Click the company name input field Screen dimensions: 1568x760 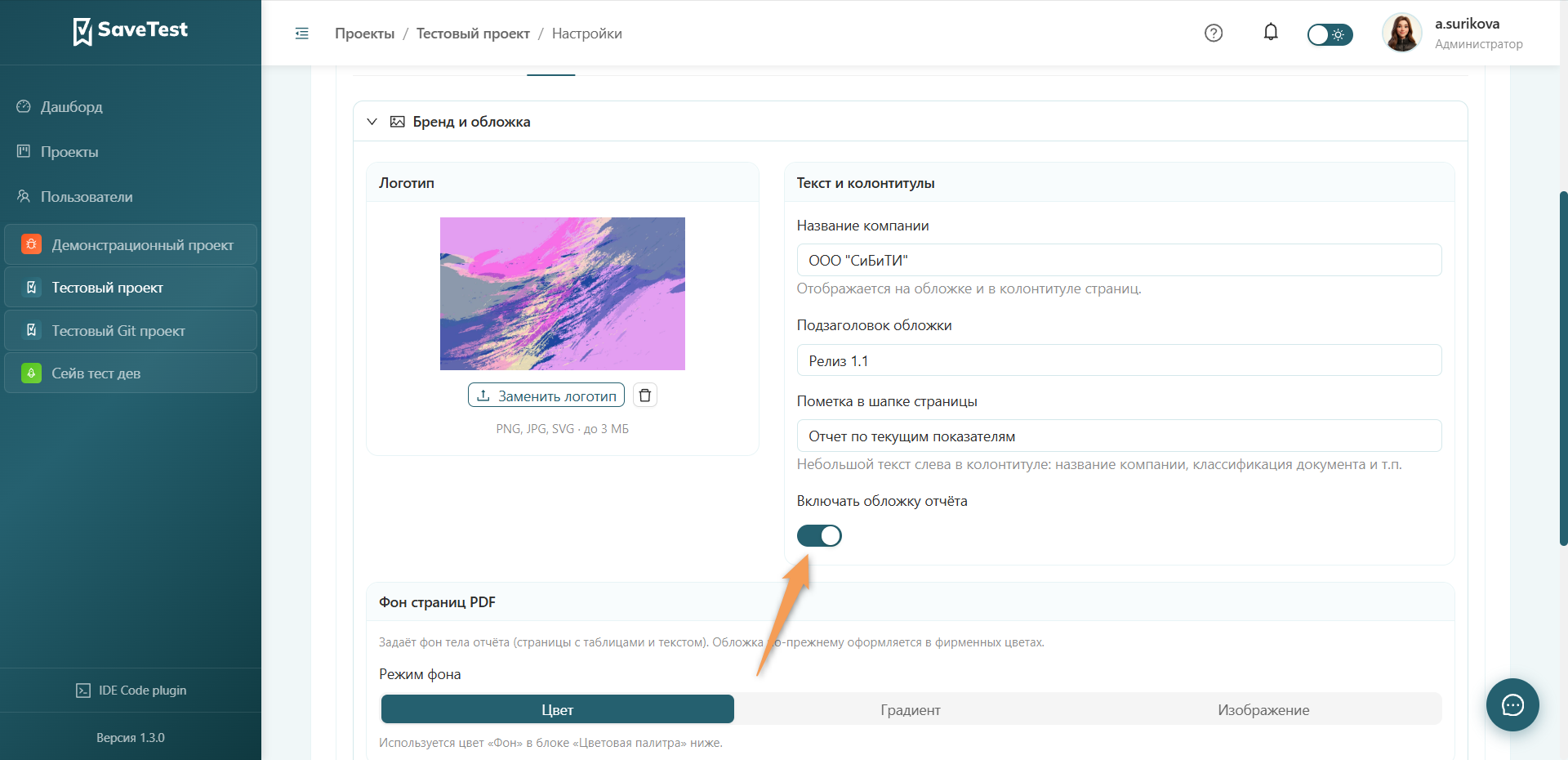1119,260
